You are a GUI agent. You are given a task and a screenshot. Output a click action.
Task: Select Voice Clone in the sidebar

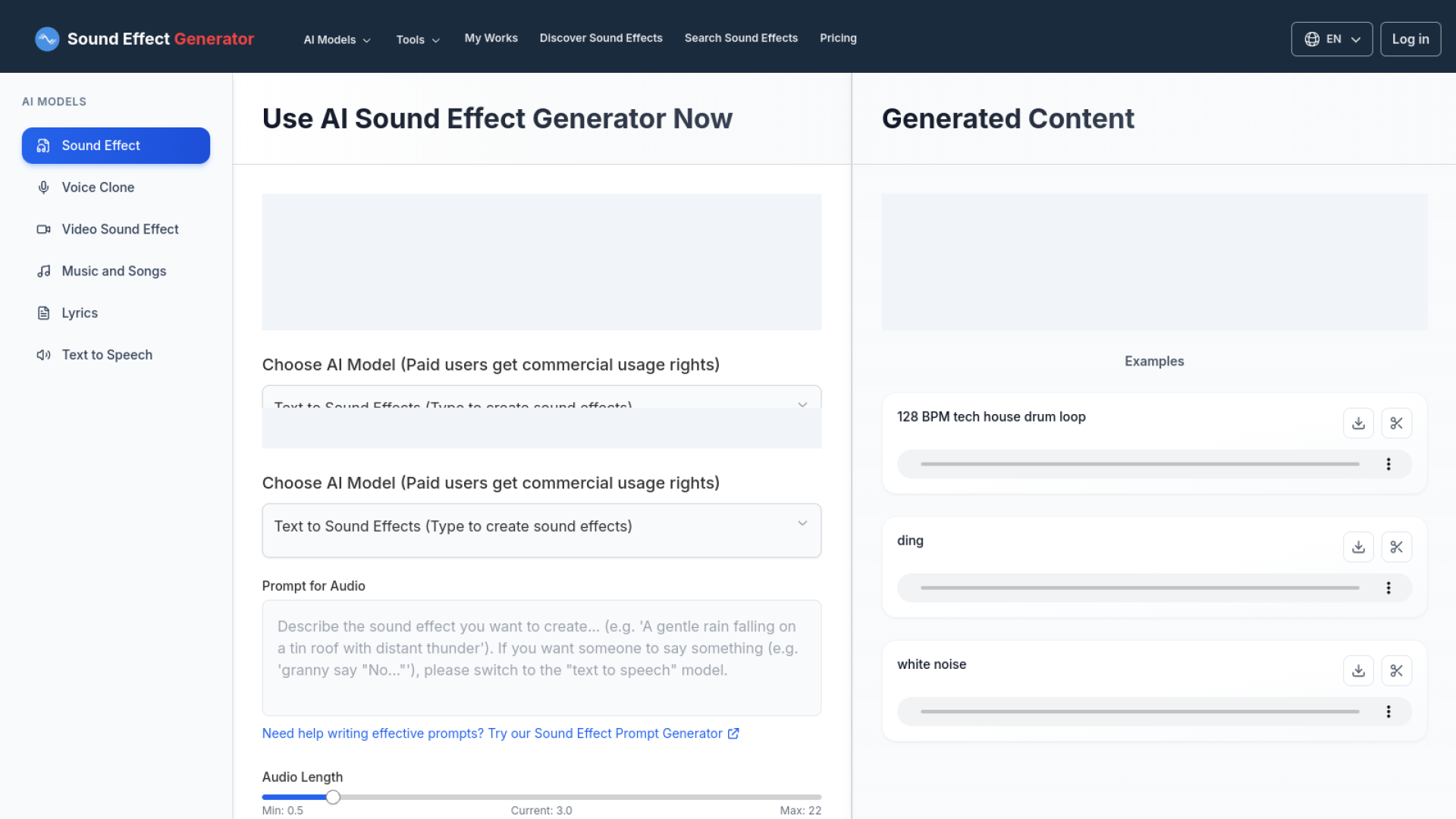click(x=96, y=187)
